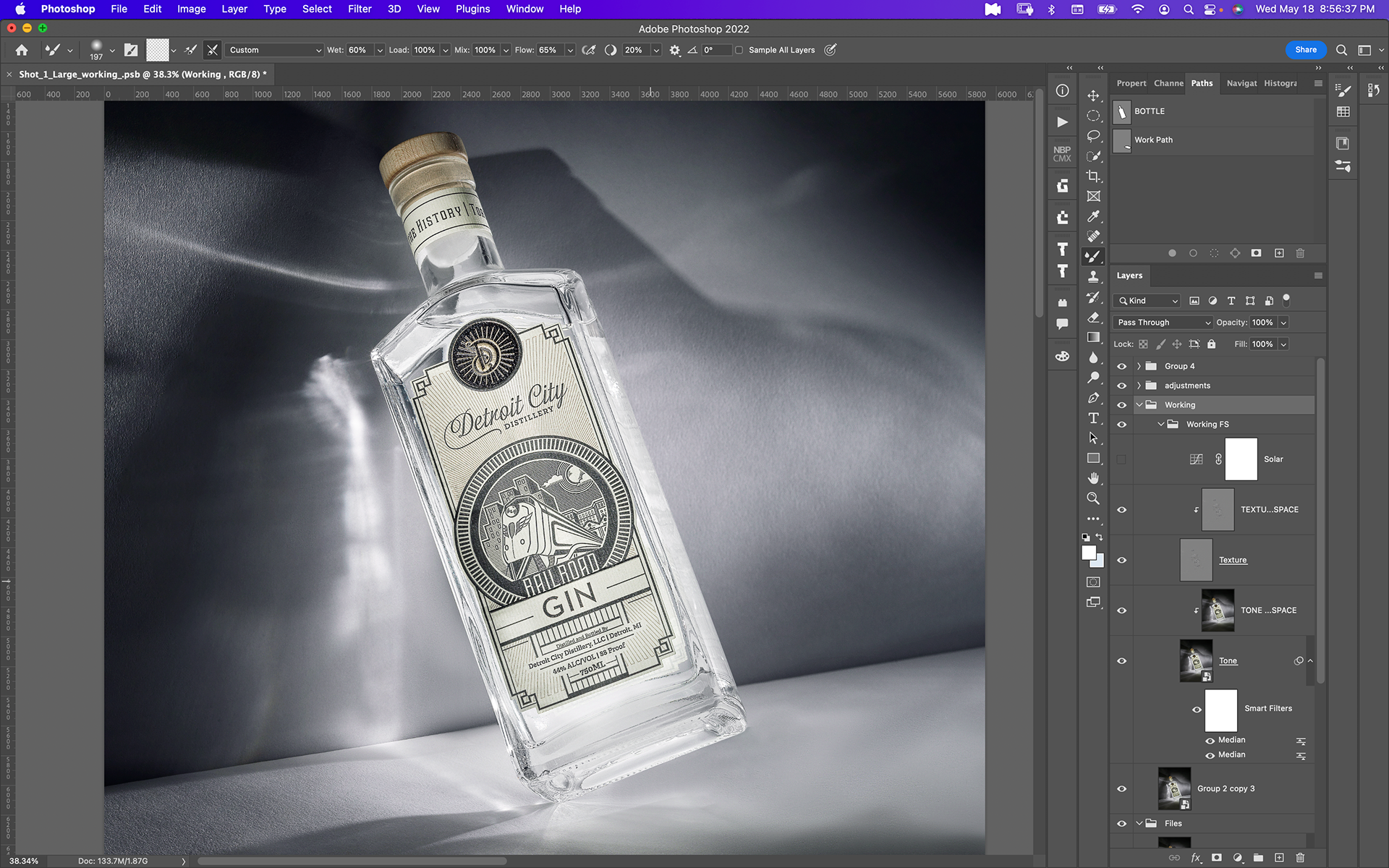Open the Plugins menu
The image size is (1389, 868).
(x=472, y=9)
